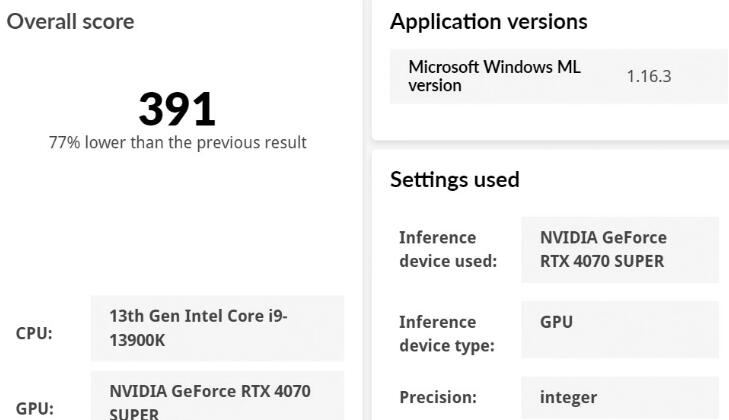Select the 13th Gen Intel Core i9-13900K field
This screenshot has width=729, height=420.
217,327
